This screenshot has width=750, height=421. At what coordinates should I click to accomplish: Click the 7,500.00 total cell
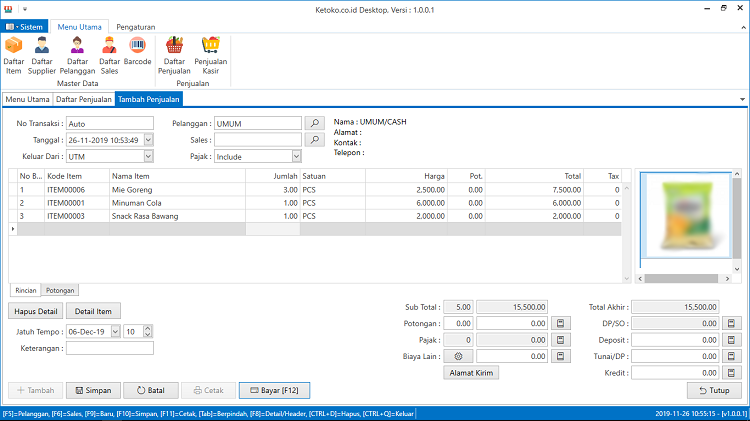tap(534, 189)
